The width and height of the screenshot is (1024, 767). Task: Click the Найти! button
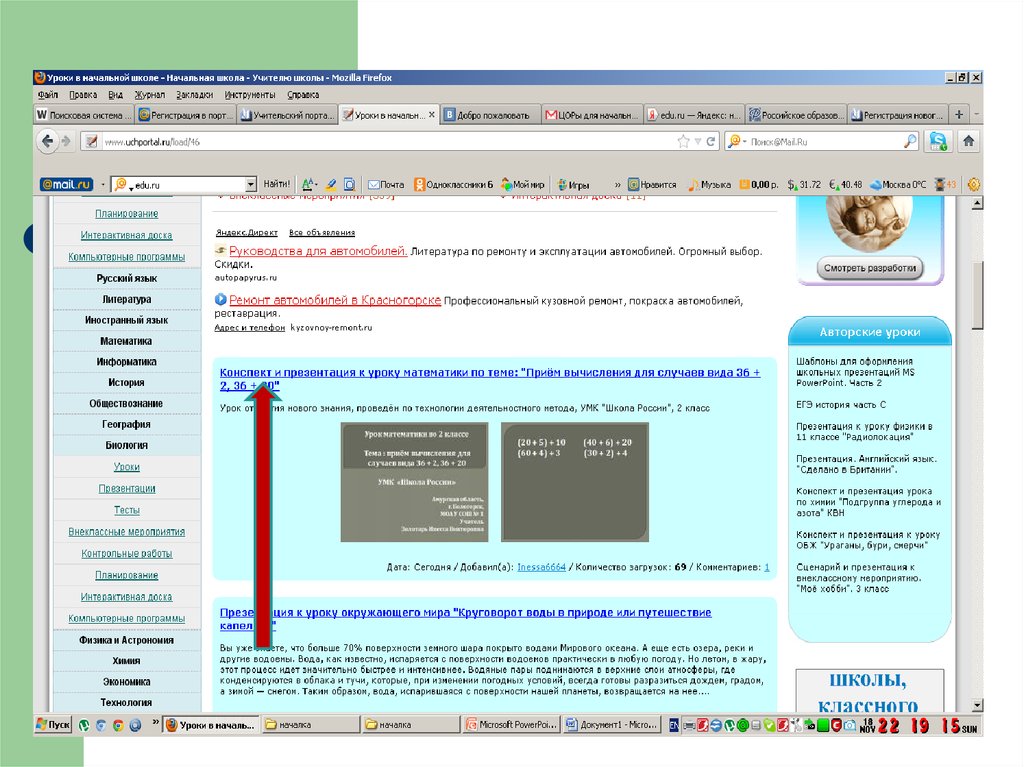pos(277,185)
